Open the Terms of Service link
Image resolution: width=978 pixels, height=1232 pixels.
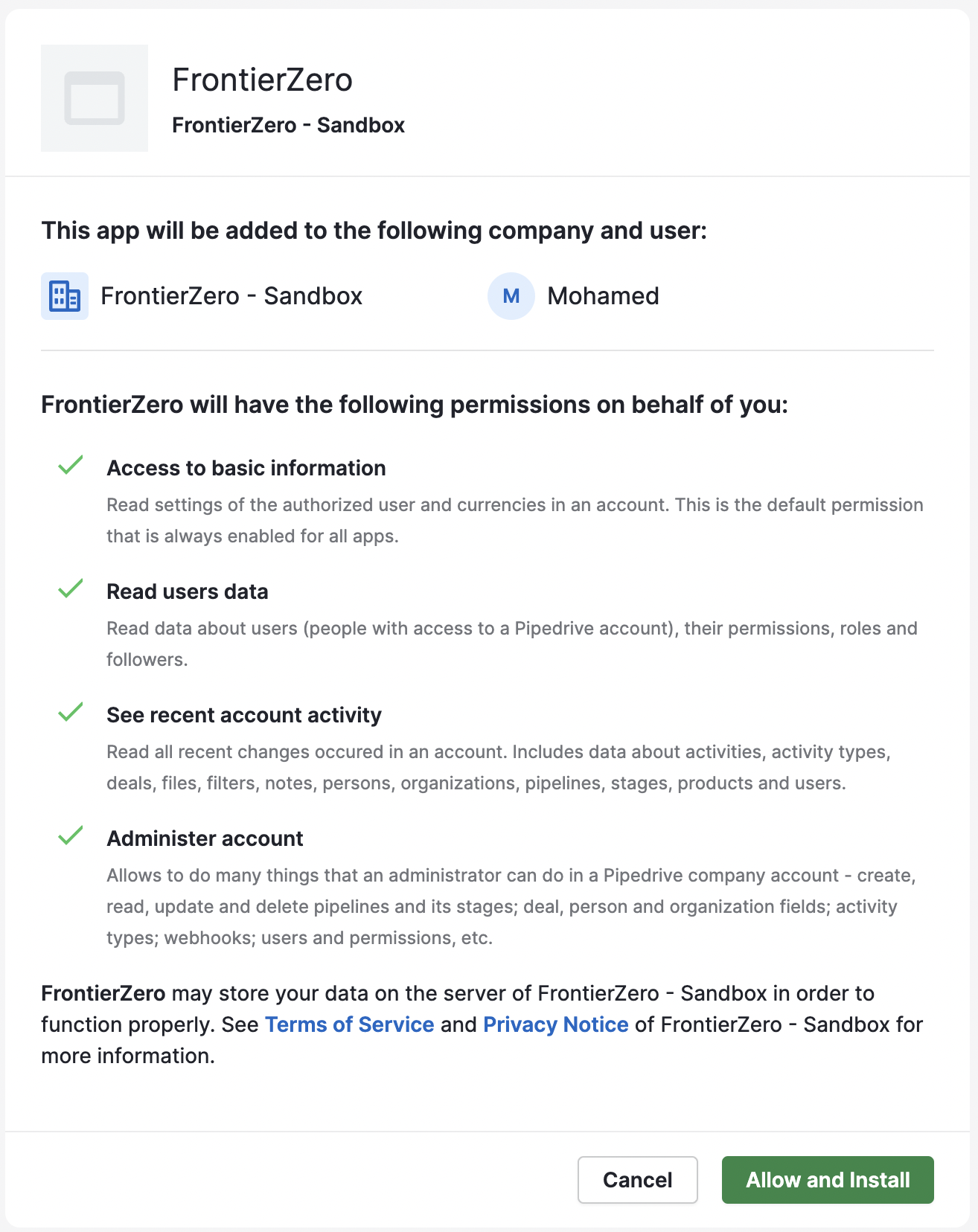(349, 1024)
